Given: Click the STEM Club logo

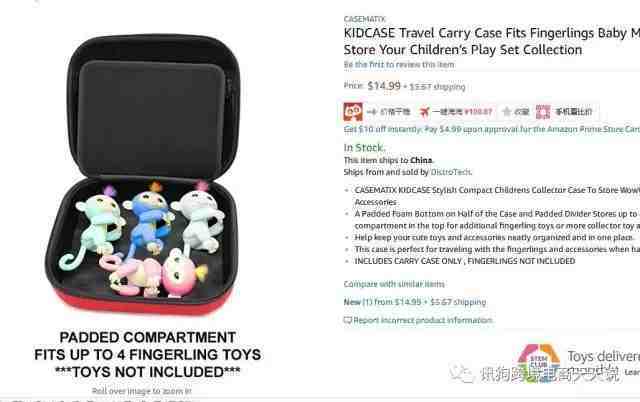Looking at the screenshot, I should [538, 360].
